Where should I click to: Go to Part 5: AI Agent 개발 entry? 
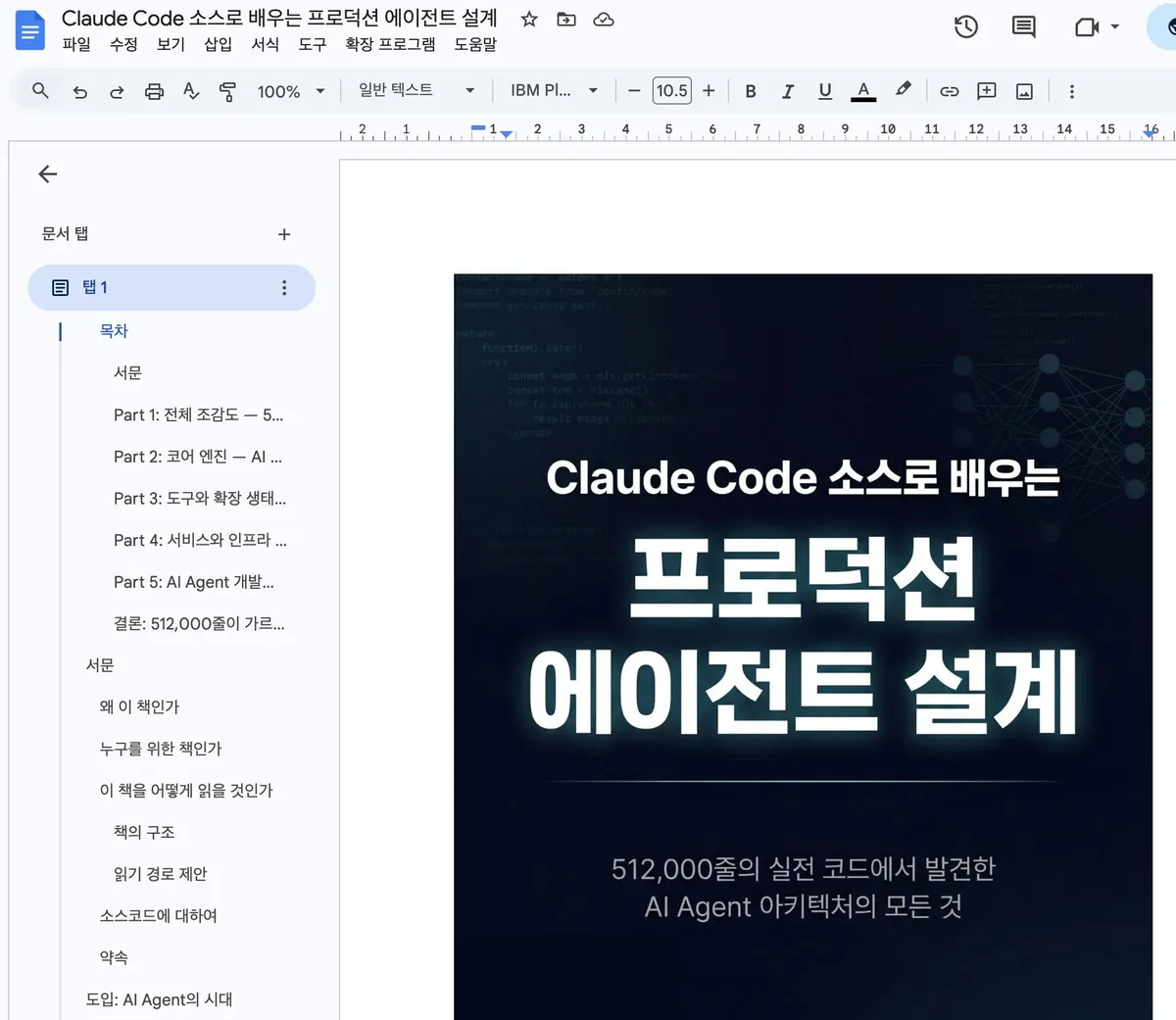(194, 582)
